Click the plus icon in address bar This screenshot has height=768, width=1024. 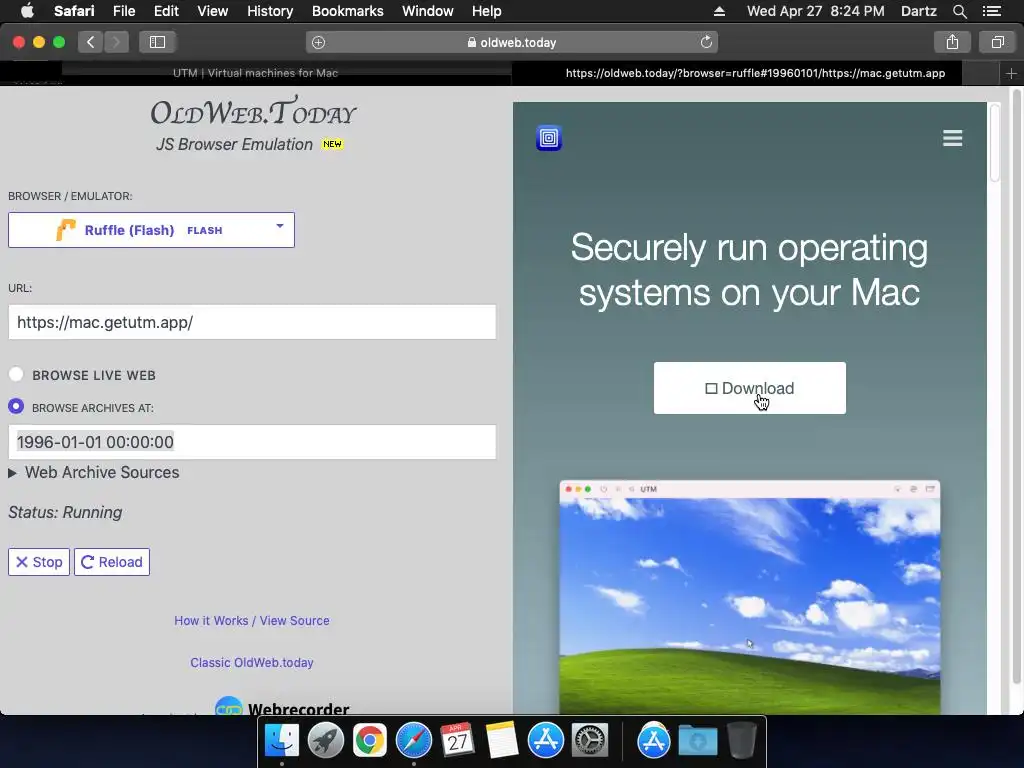click(x=318, y=42)
